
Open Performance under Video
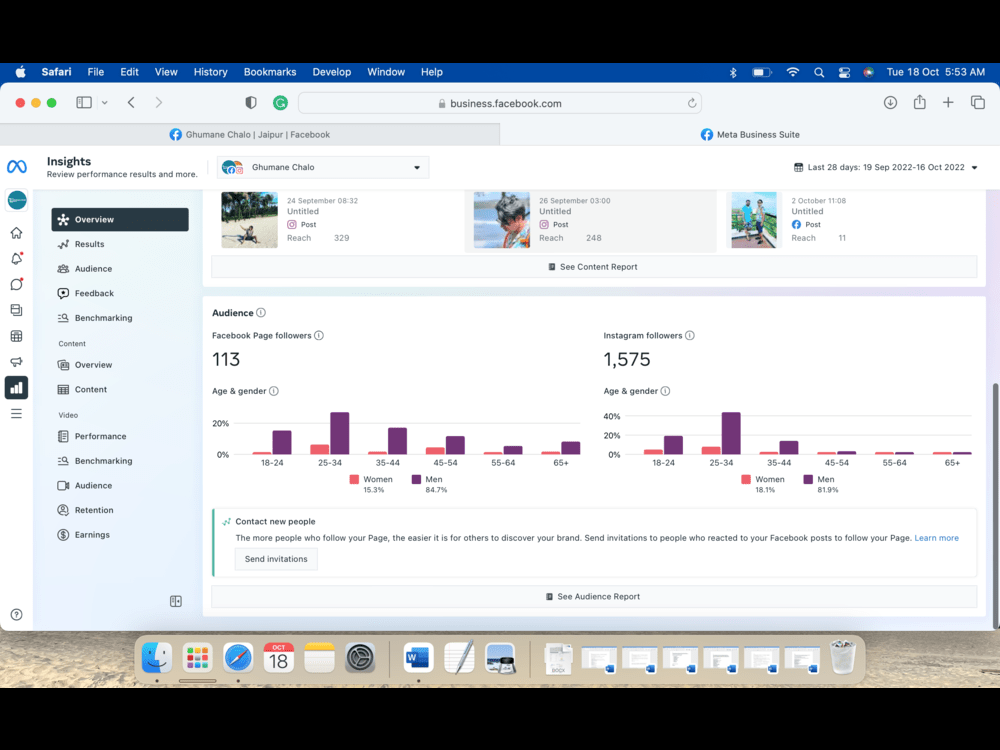pos(120,436)
